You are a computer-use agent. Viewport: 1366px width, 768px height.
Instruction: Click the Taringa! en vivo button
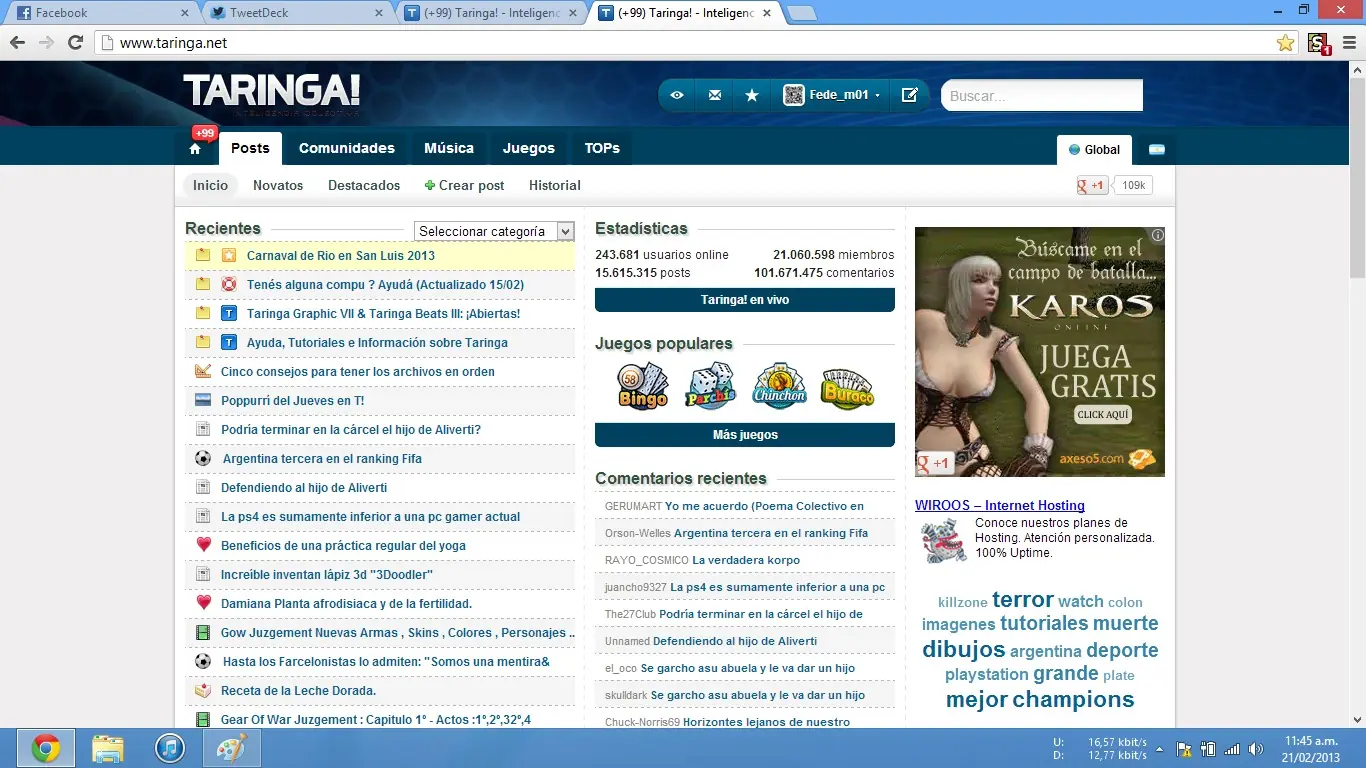click(x=745, y=300)
